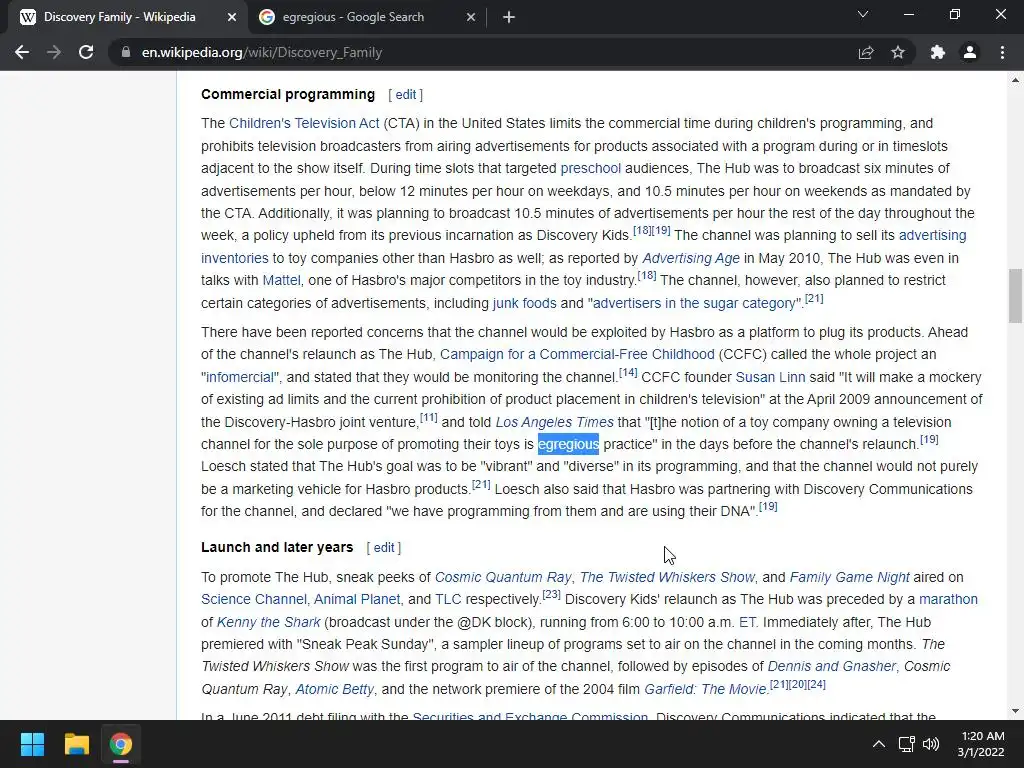Follow the TLC link
This screenshot has width=1024, height=768.
point(448,600)
